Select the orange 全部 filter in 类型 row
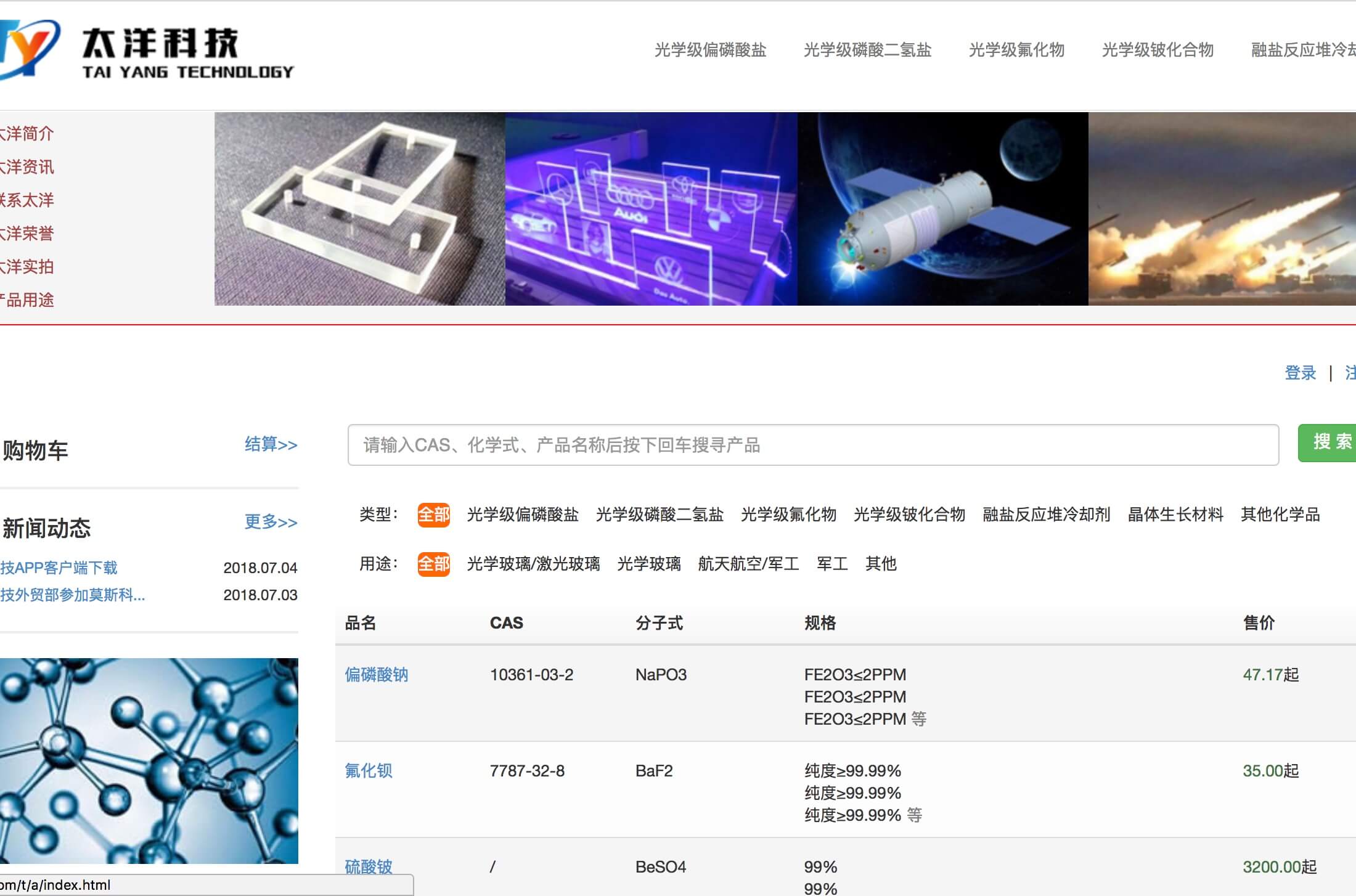The height and width of the screenshot is (896, 1356). pyautogui.click(x=433, y=515)
